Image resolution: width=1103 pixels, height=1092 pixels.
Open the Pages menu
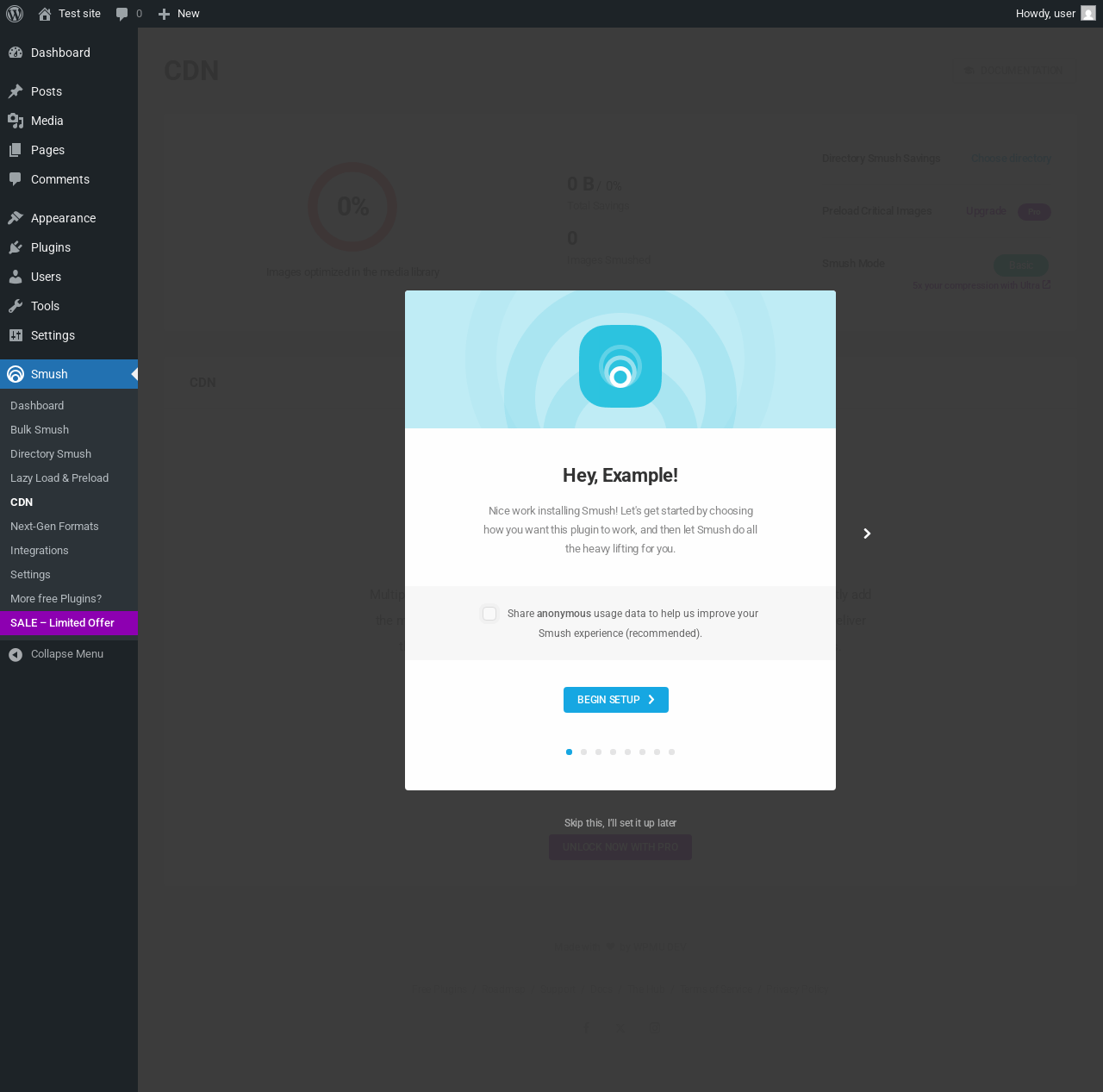(69, 150)
